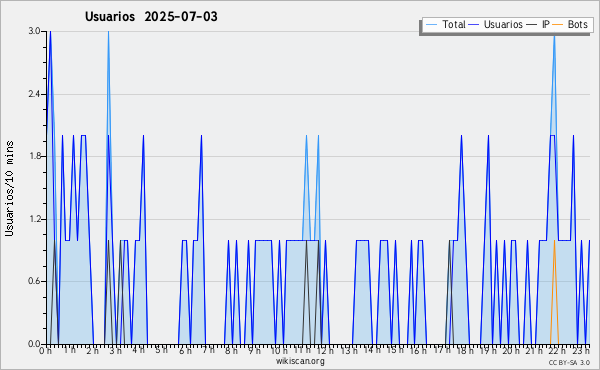Image resolution: width=600 pixels, height=370 pixels.
Task: Click the orange Bots spike near 22 h
Action: 554,293
